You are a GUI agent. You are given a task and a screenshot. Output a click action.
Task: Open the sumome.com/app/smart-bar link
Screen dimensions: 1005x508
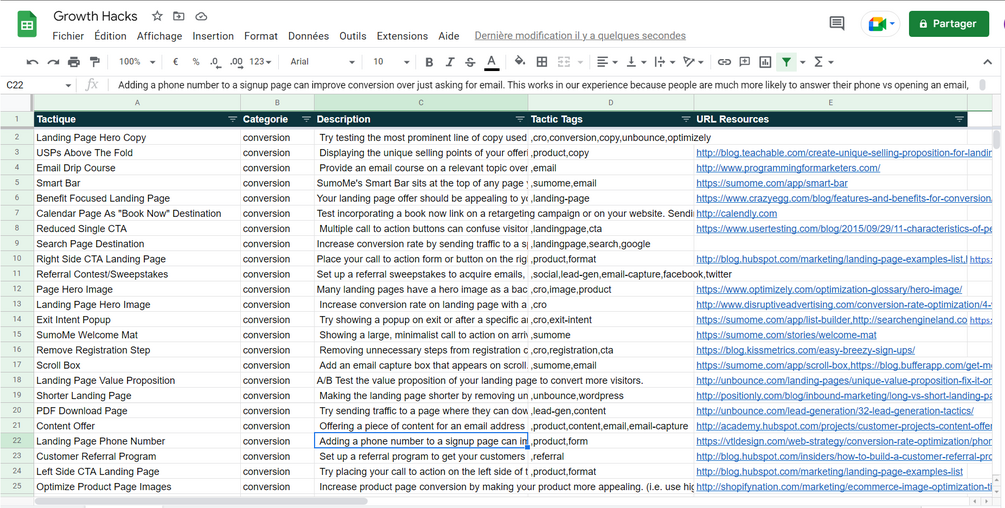pos(772,183)
